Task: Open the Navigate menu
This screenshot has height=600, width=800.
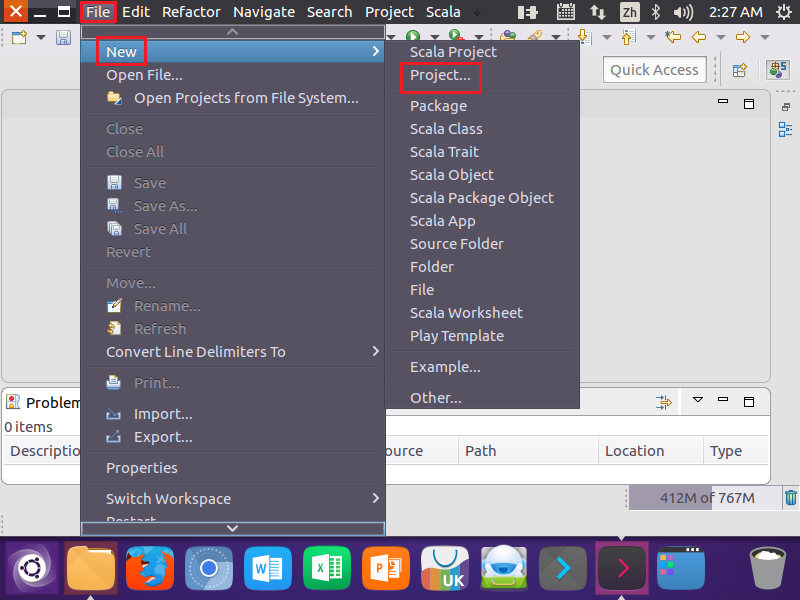Action: 264,12
